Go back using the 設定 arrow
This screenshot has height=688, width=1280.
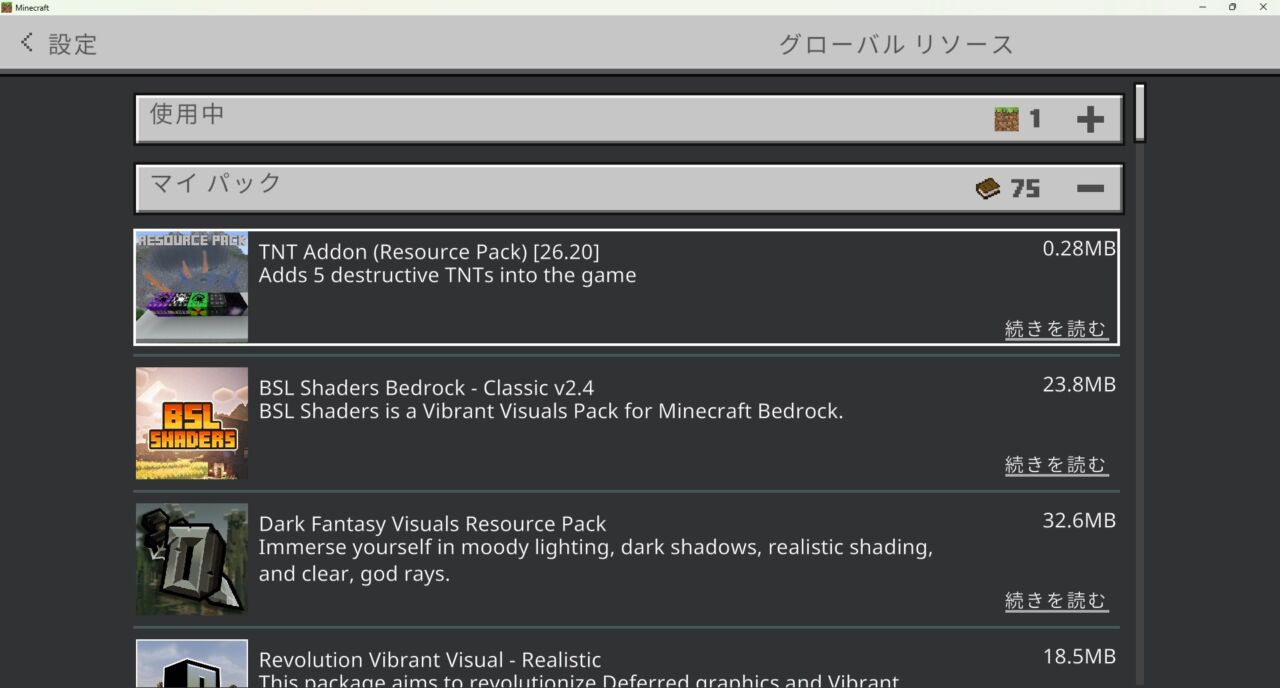click(27, 43)
